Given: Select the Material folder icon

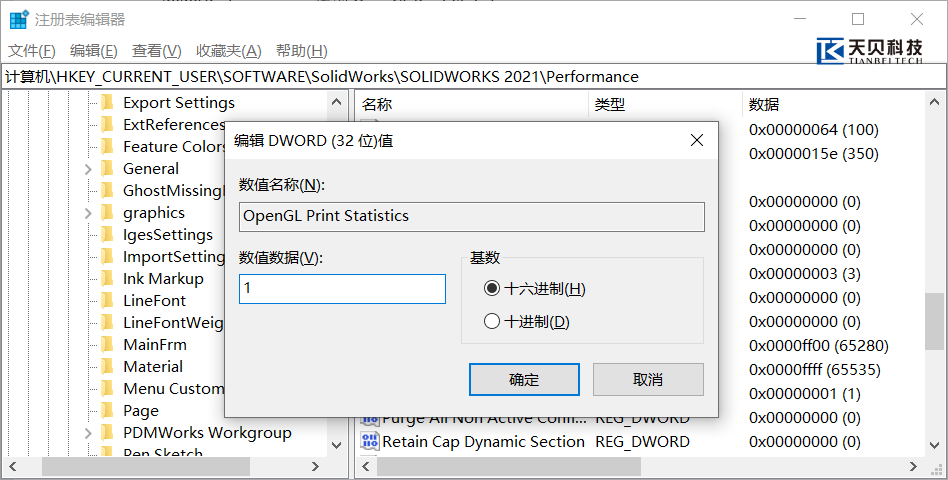Looking at the screenshot, I should (108, 366).
